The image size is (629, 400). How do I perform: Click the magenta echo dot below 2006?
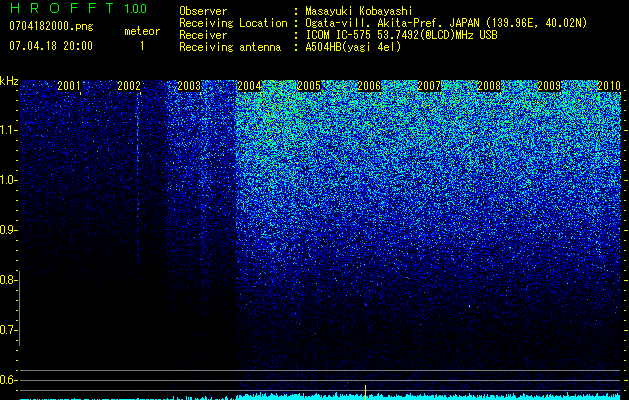click(365, 305)
